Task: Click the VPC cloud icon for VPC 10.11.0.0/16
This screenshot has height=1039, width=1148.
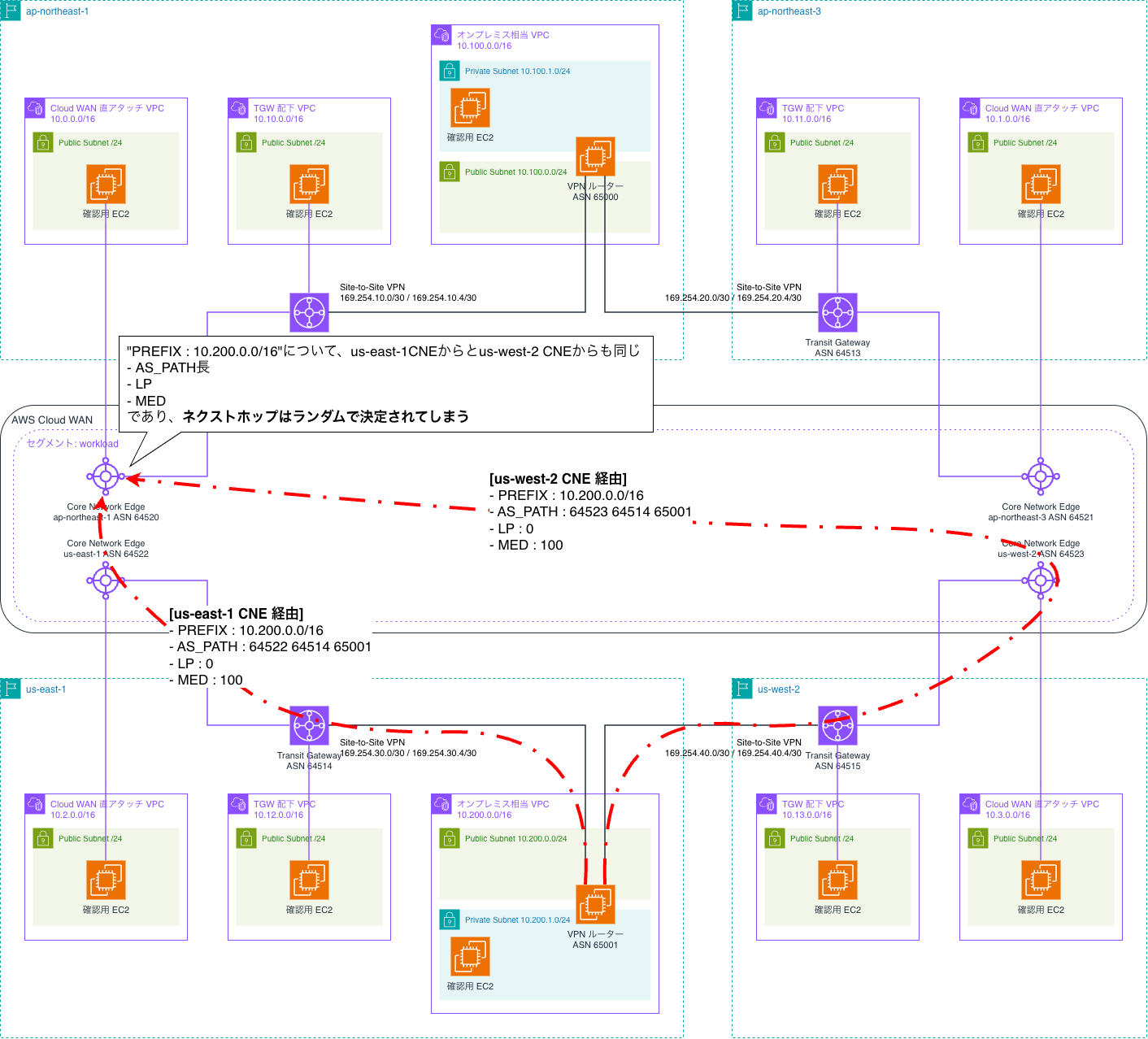Action: pyautogui.click(x=767, y=108)
